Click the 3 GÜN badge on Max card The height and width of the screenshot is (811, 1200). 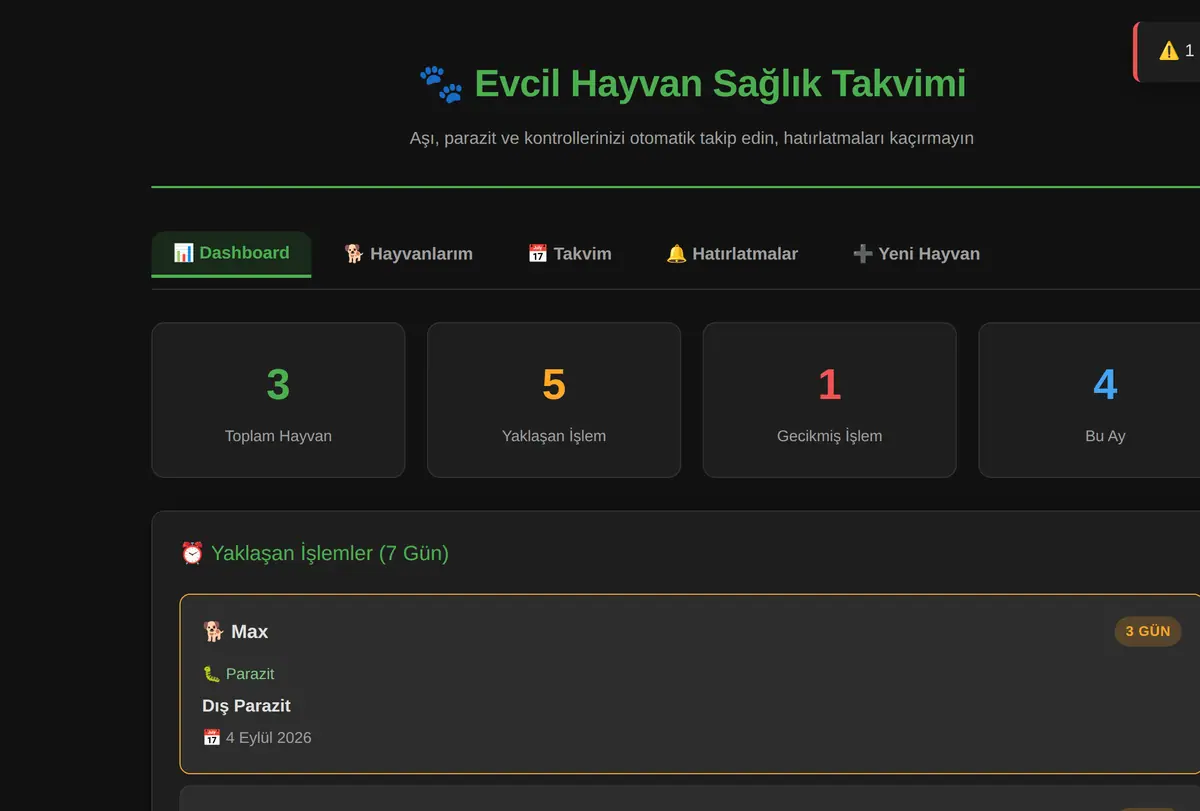point(1148,632)
